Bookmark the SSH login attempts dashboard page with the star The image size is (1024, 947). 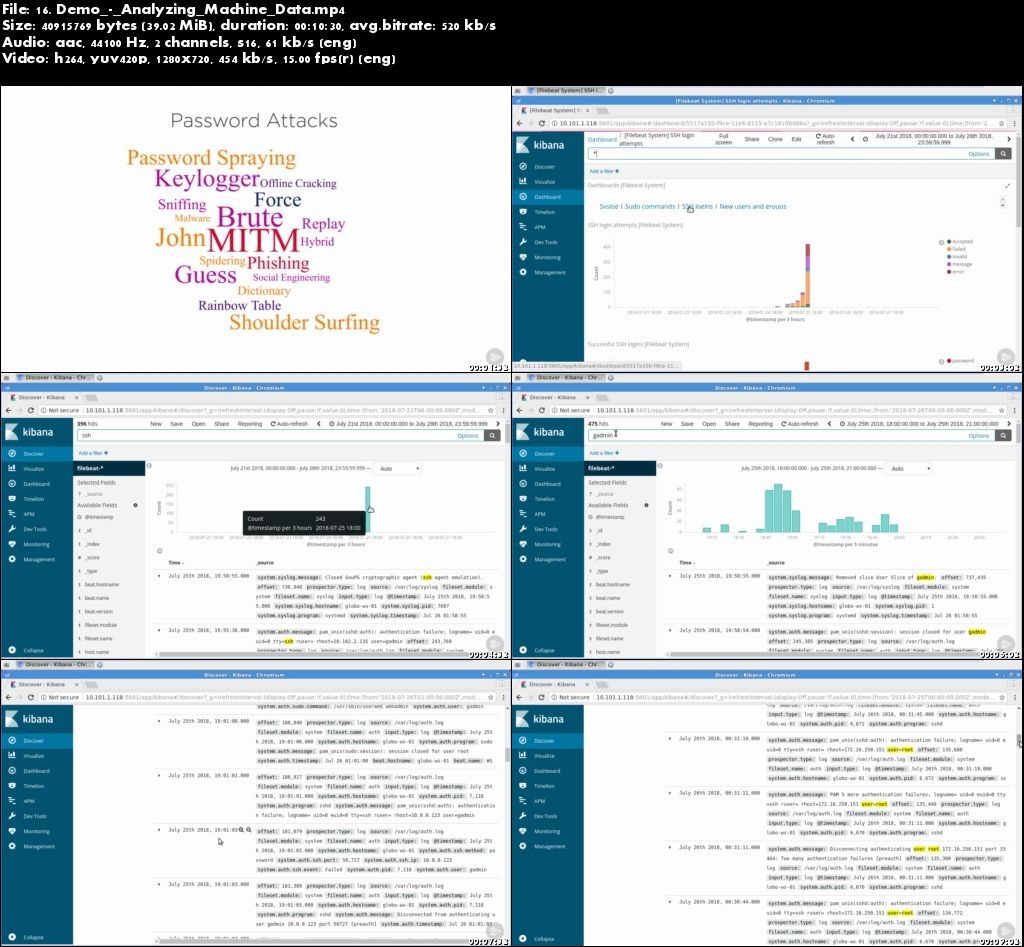[1002, 123]
